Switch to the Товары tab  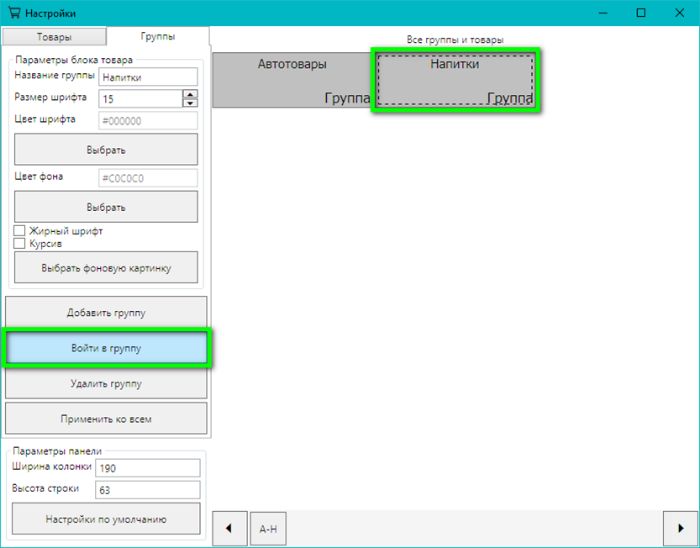pos(54,37)
